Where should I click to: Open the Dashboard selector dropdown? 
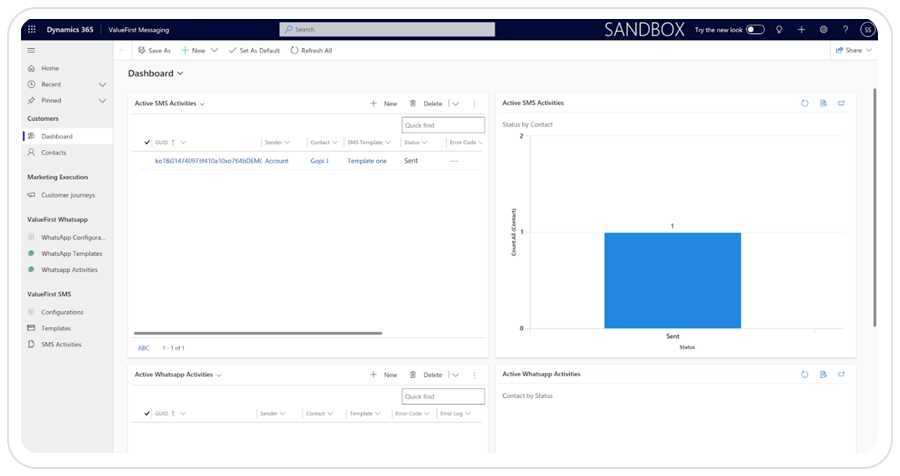coord(180,73)
